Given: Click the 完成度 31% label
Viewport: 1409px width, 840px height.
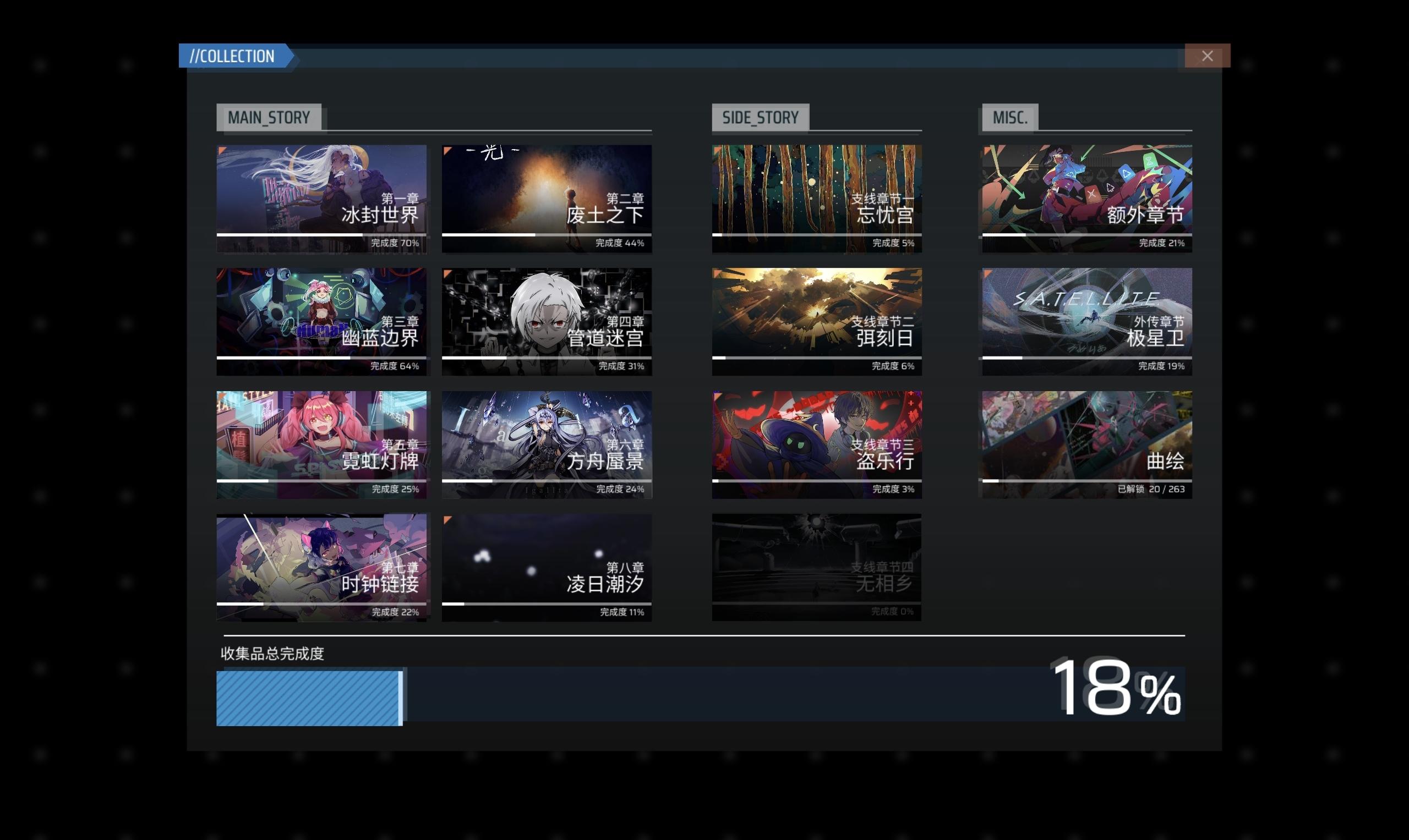Looking at the screenshot, I should coord(621,366).
